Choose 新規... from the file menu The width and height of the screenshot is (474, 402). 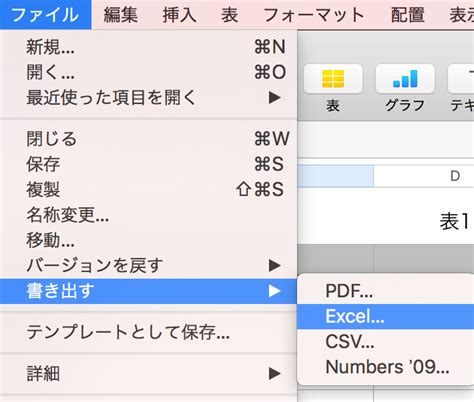(x=148, y=47)
